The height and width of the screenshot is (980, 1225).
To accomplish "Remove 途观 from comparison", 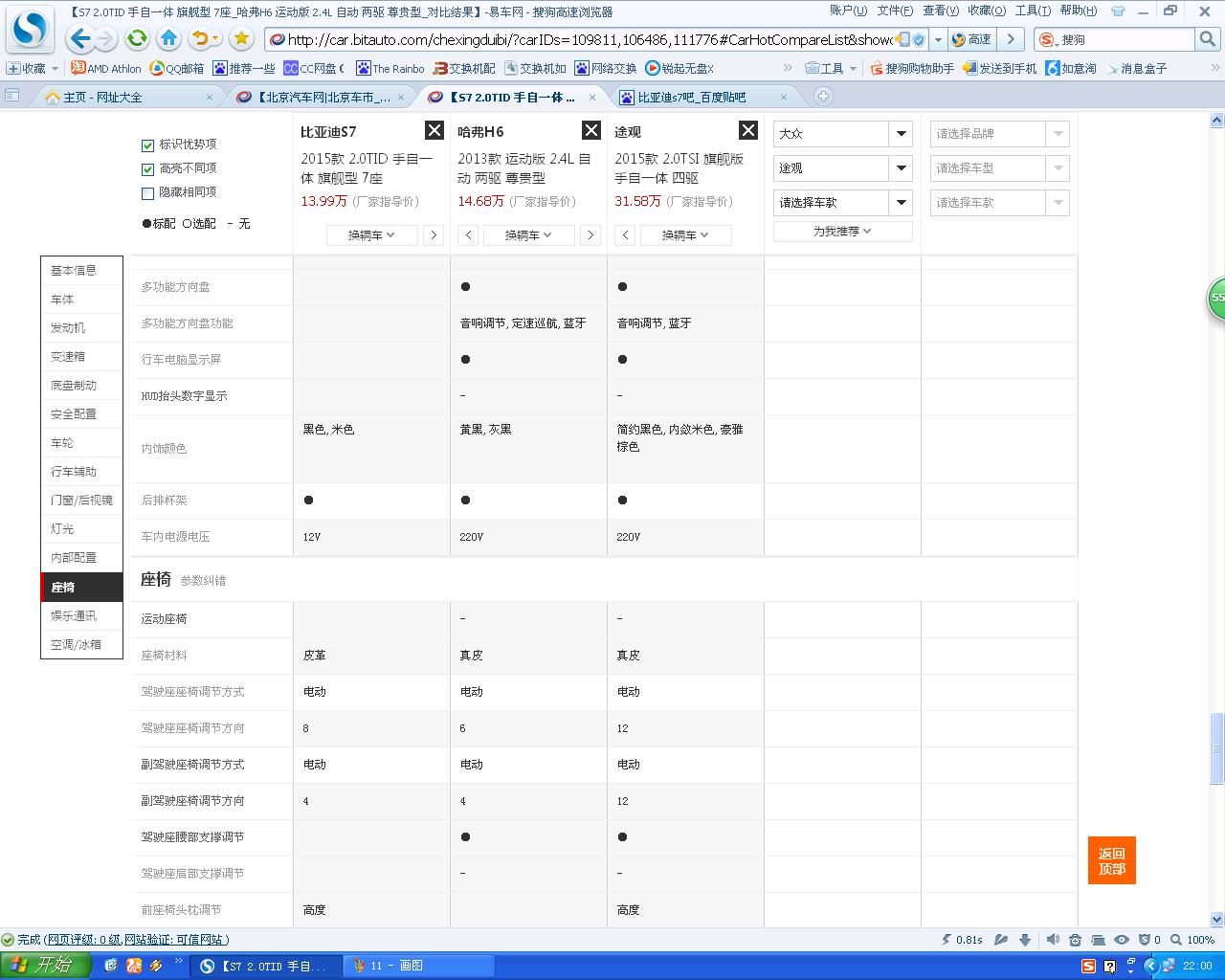I will pyautogui.click(x=748, y=131).
